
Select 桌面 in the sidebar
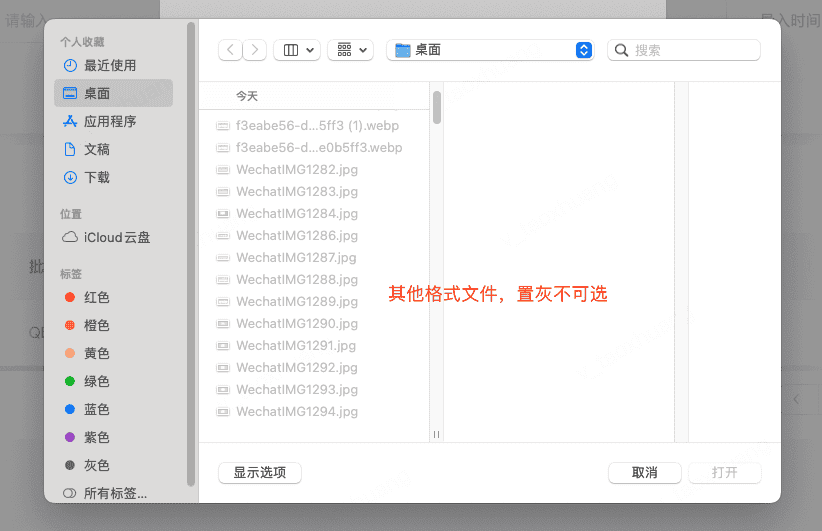click(113, 93)
